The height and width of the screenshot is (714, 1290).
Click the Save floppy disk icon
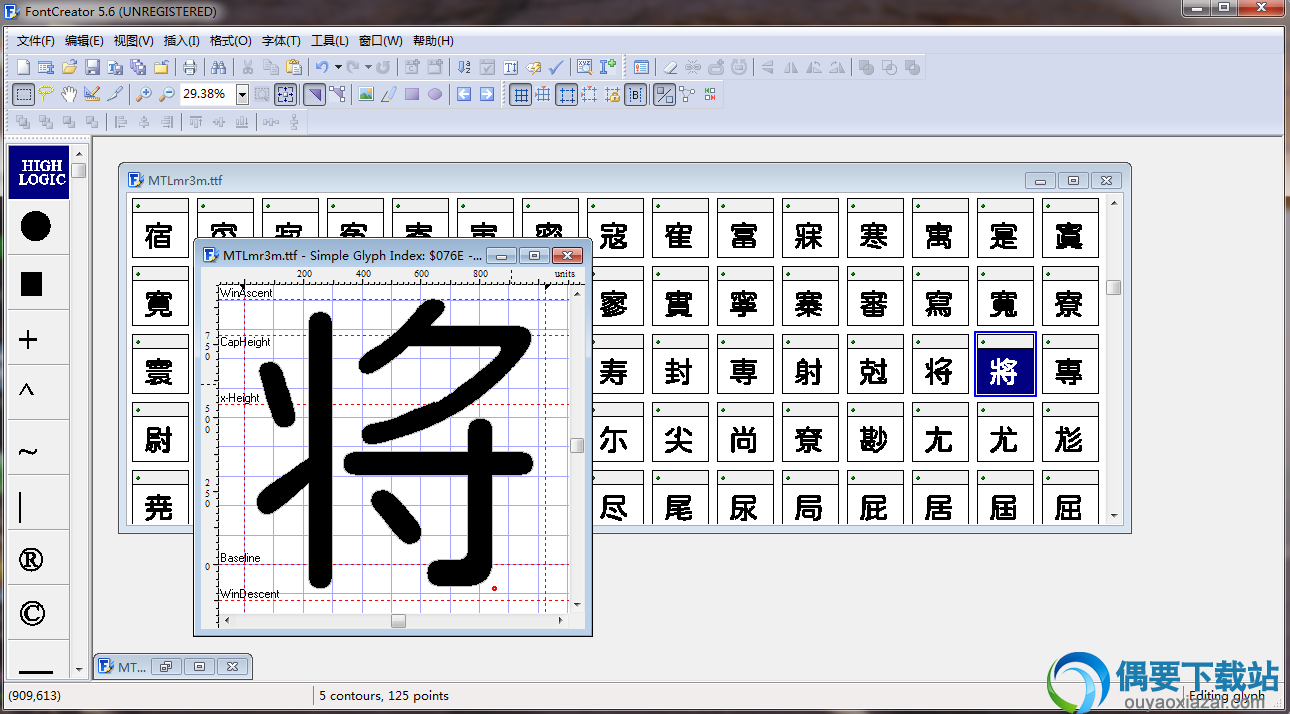point(92,67)
